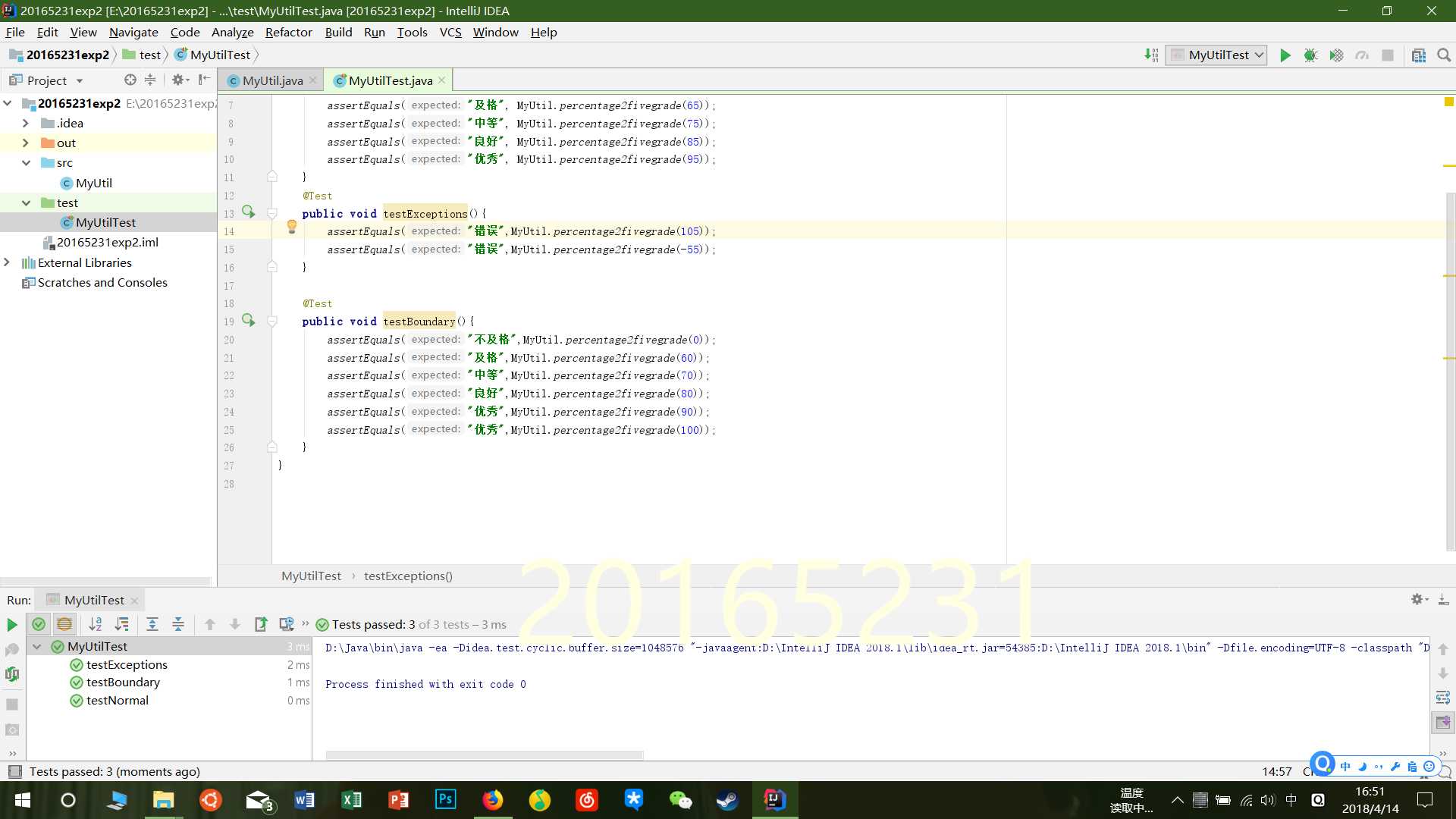Viewport: 1456px width, 819px height.
Task: Close the MyUtilTest run tab
Action: point(134,601)
